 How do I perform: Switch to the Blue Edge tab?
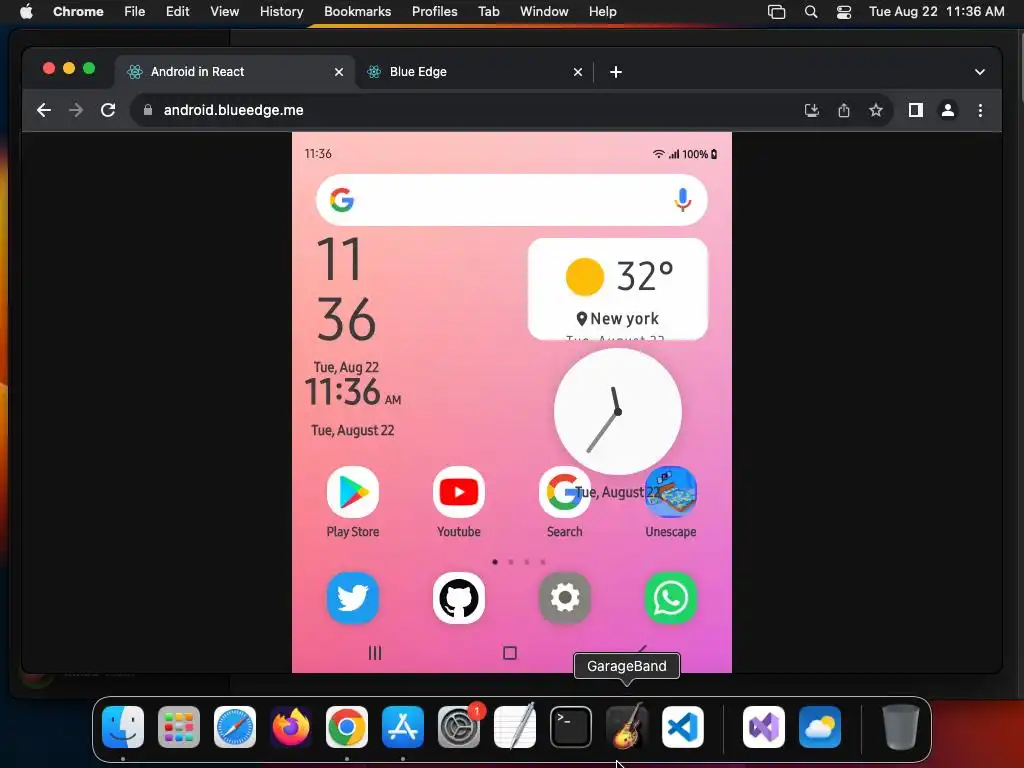point(475,72)
